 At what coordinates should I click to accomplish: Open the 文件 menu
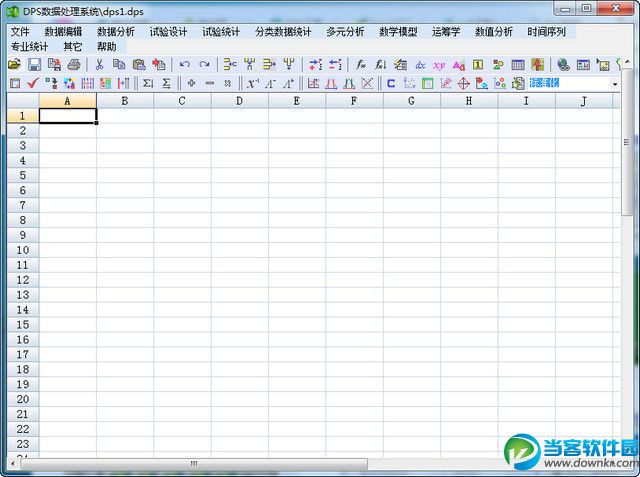coord(20,32)
